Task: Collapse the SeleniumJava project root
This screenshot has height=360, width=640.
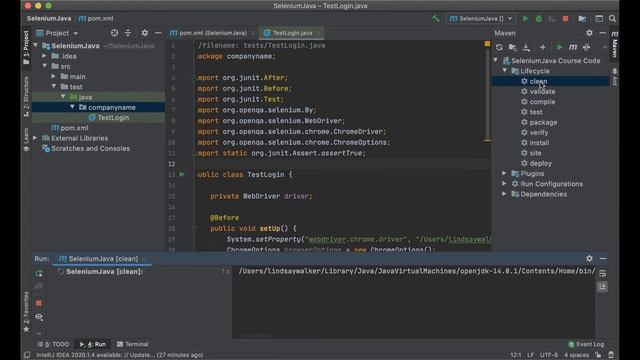Action: coord(36,46)
